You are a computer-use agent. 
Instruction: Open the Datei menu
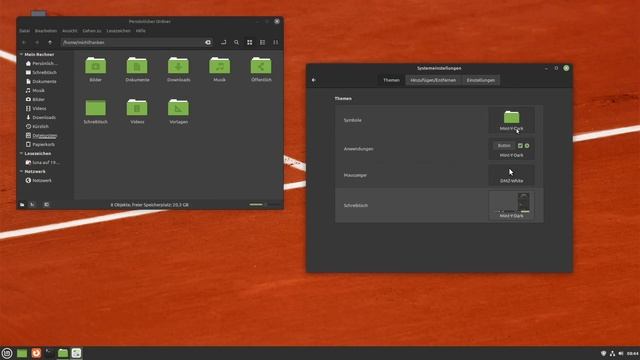point(24,31)
